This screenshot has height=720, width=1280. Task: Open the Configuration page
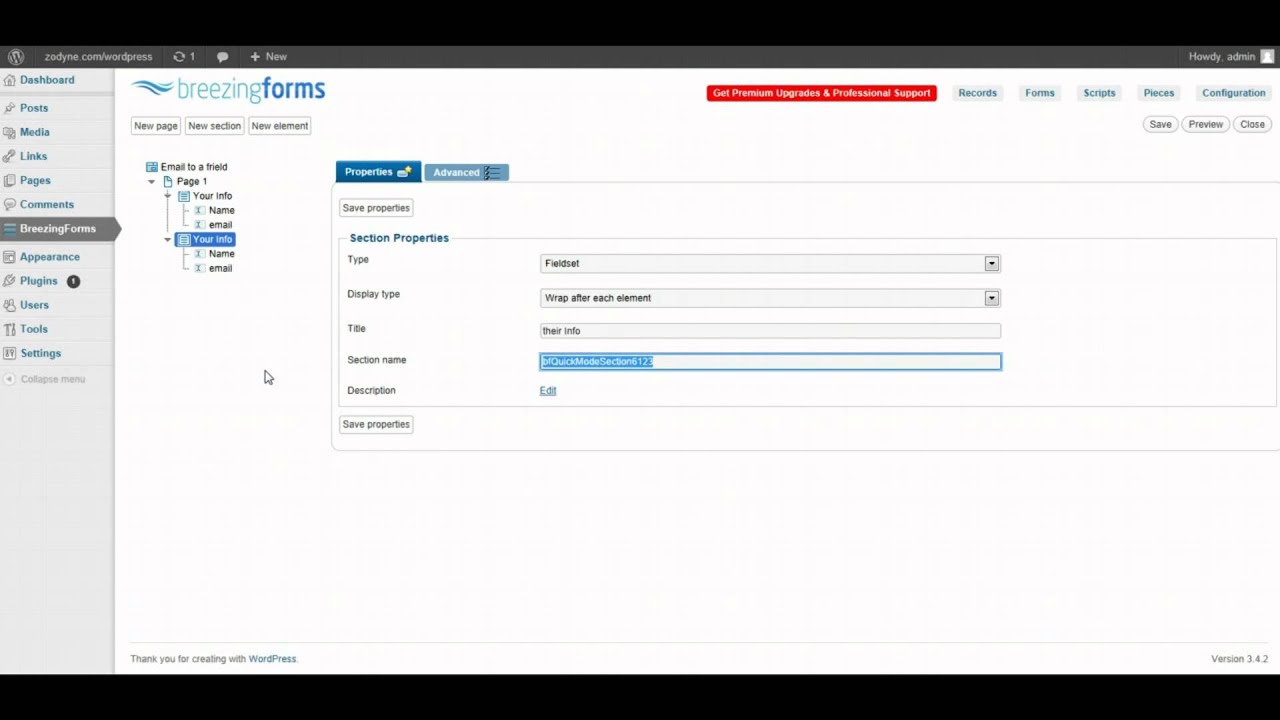[x=1234, y=93]
